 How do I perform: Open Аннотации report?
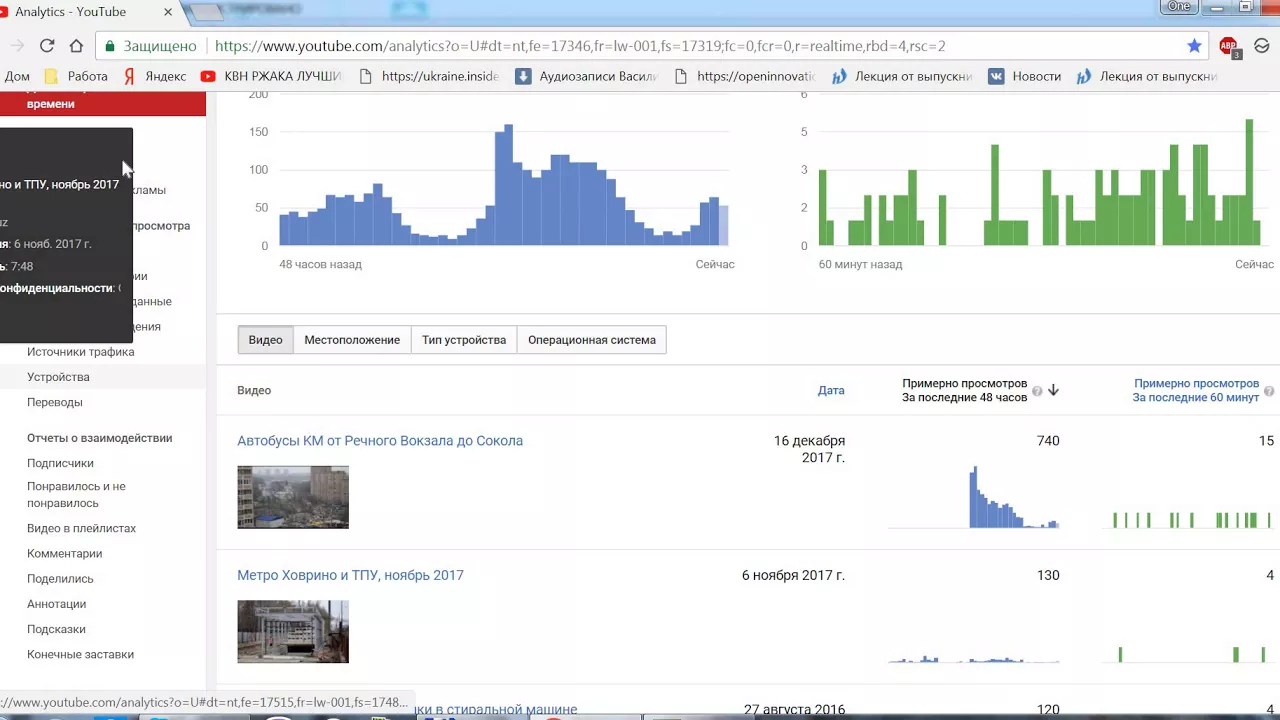click(56, 604)
